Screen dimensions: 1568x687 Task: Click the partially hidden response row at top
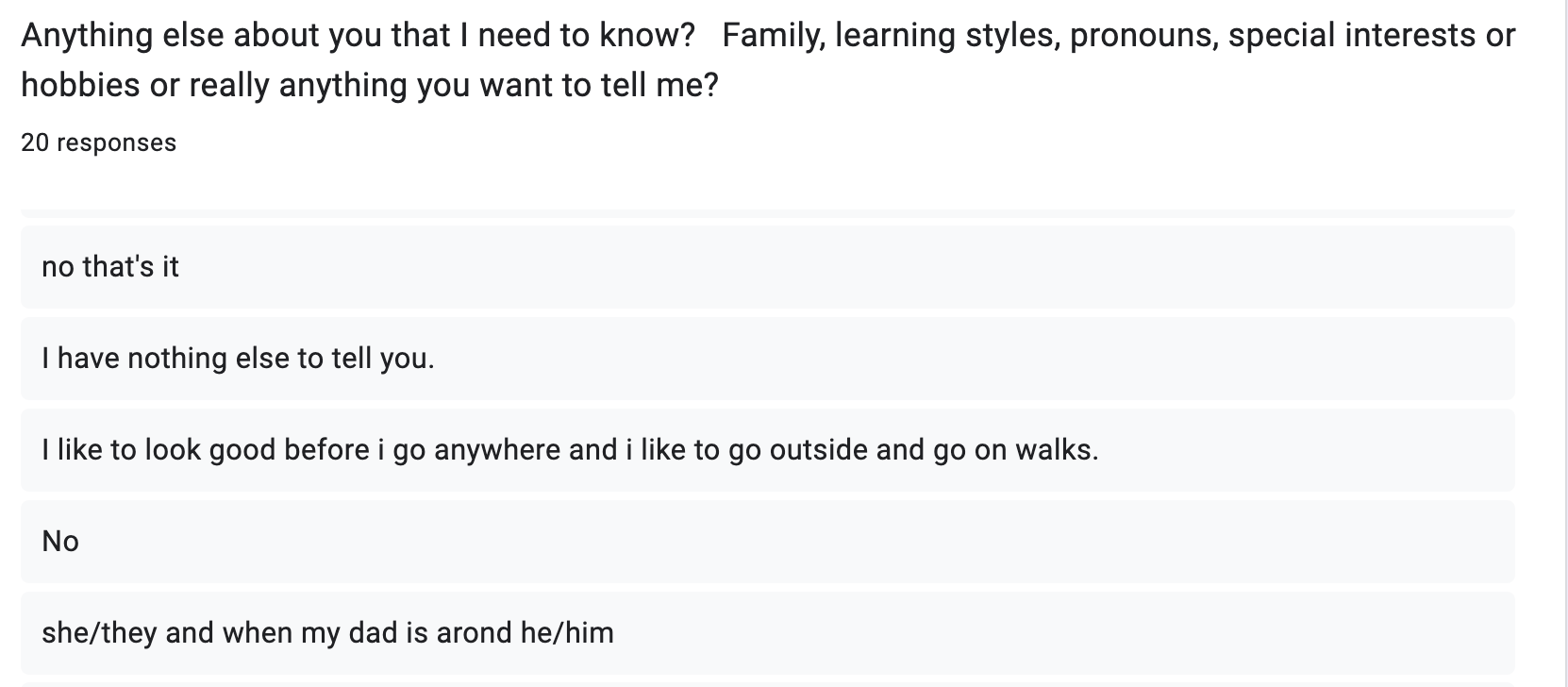(766, 213)
